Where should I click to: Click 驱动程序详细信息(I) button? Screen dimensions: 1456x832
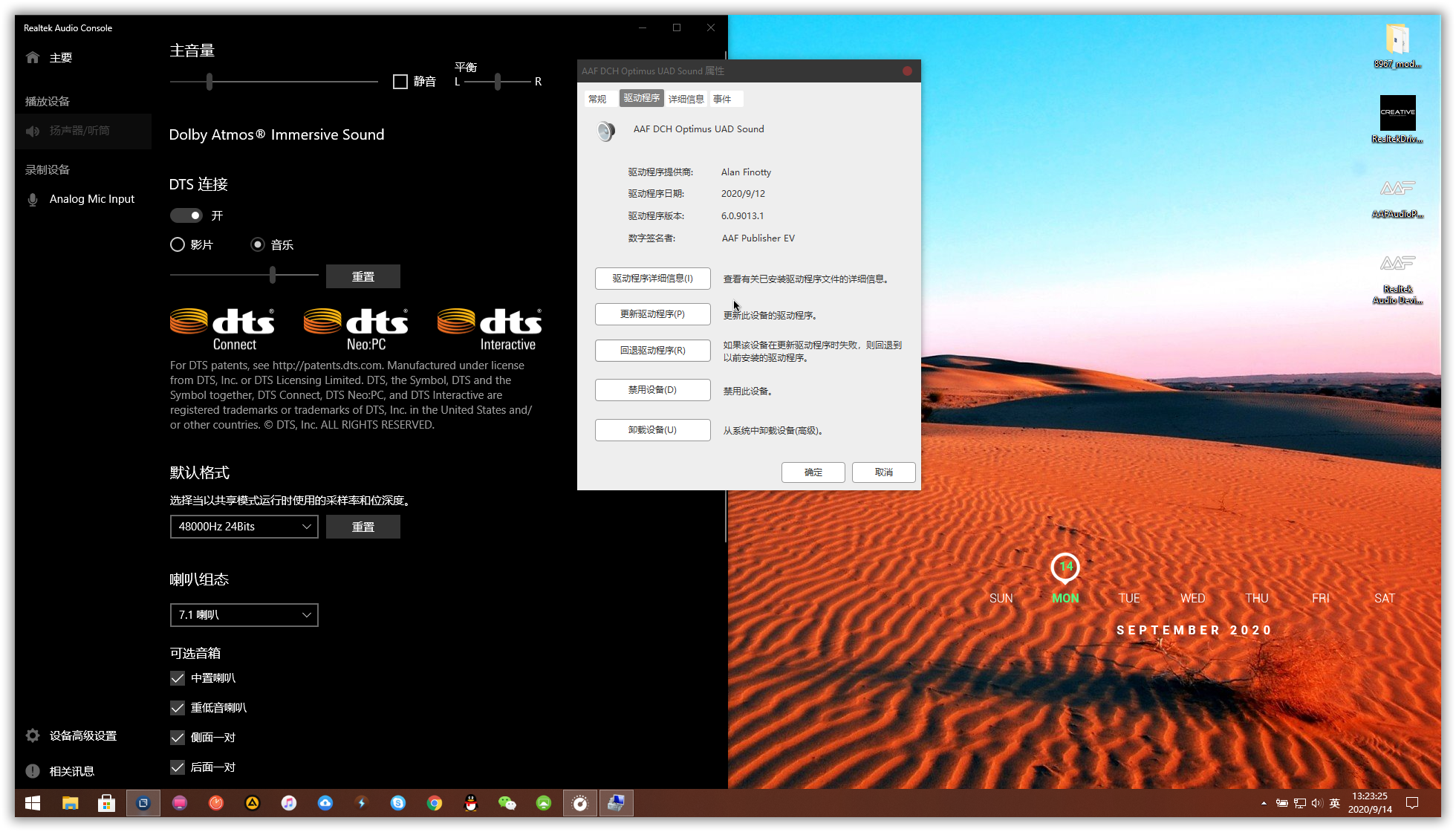point(652,279)
